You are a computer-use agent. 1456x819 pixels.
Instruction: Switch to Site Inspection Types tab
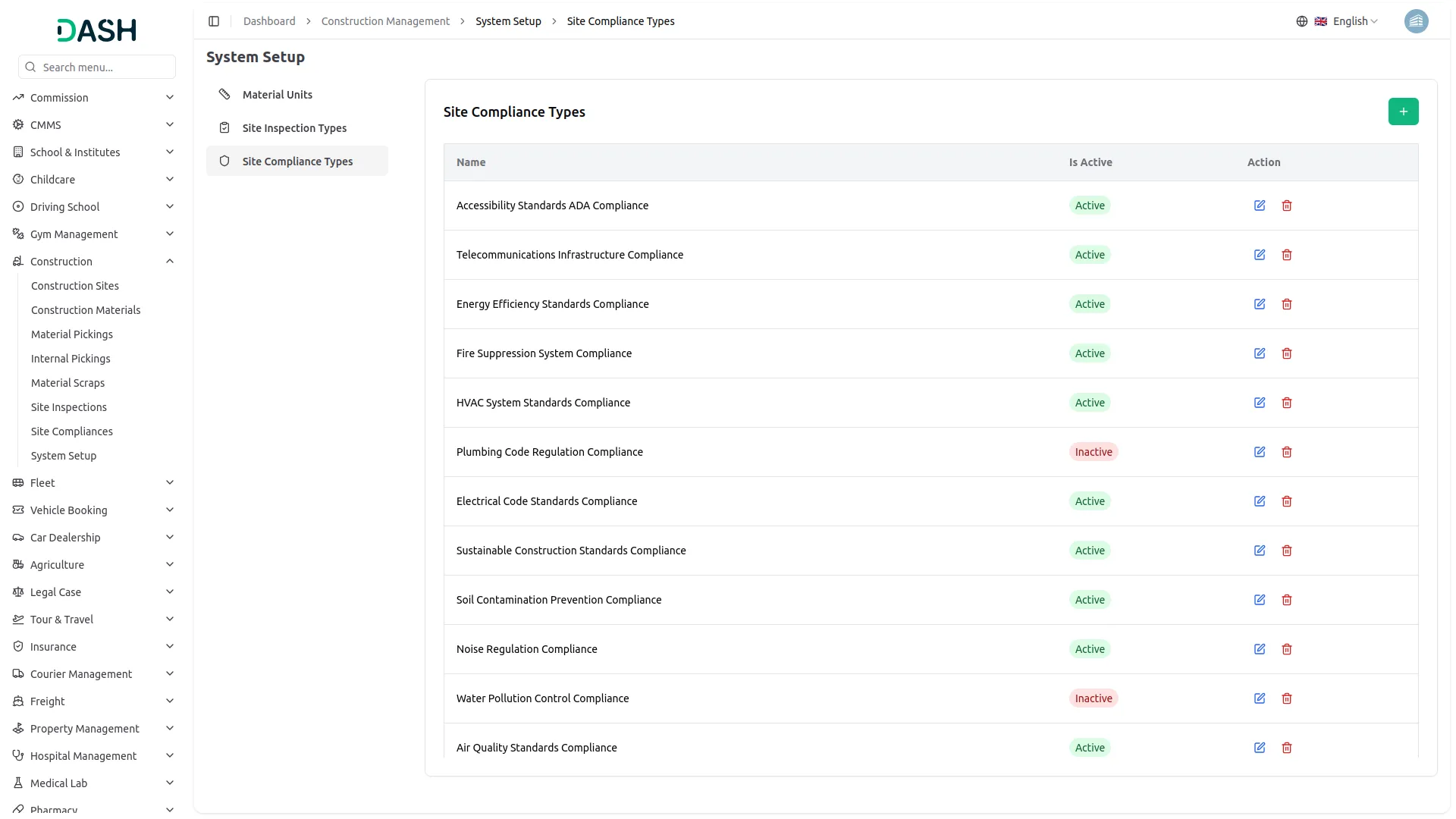coord(294,128)
